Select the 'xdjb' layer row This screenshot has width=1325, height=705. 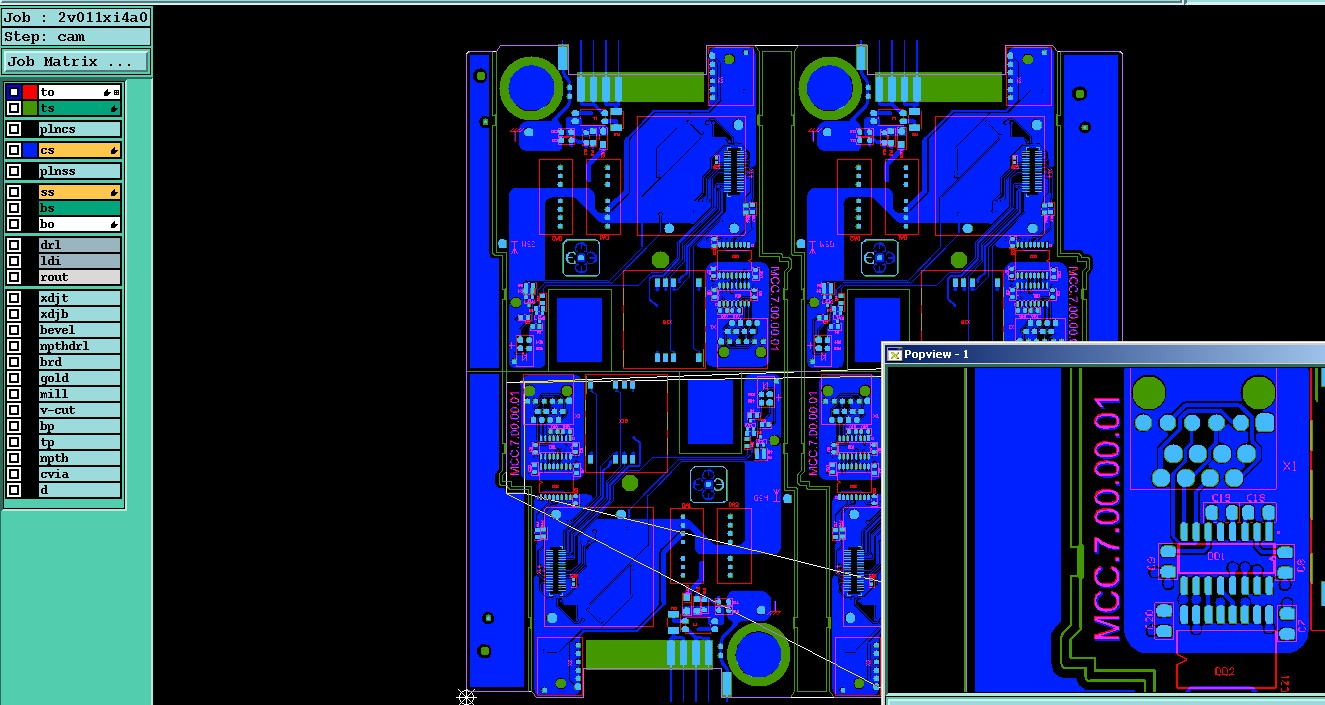[x=80, y=314]
